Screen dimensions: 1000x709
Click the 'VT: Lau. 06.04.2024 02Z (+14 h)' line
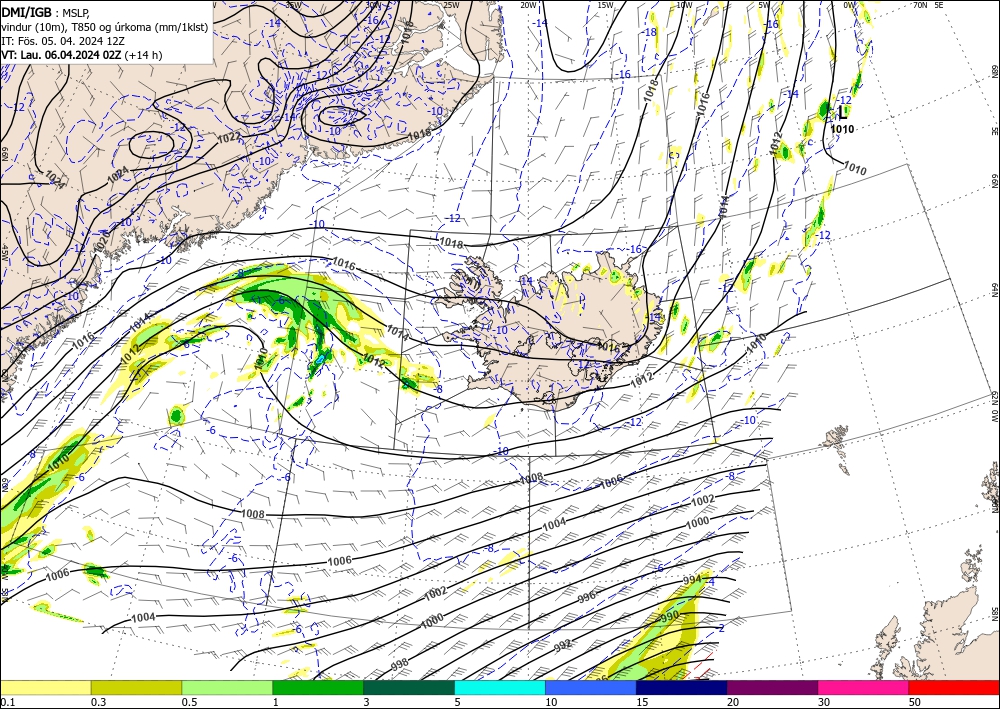(x=82, y=55)
